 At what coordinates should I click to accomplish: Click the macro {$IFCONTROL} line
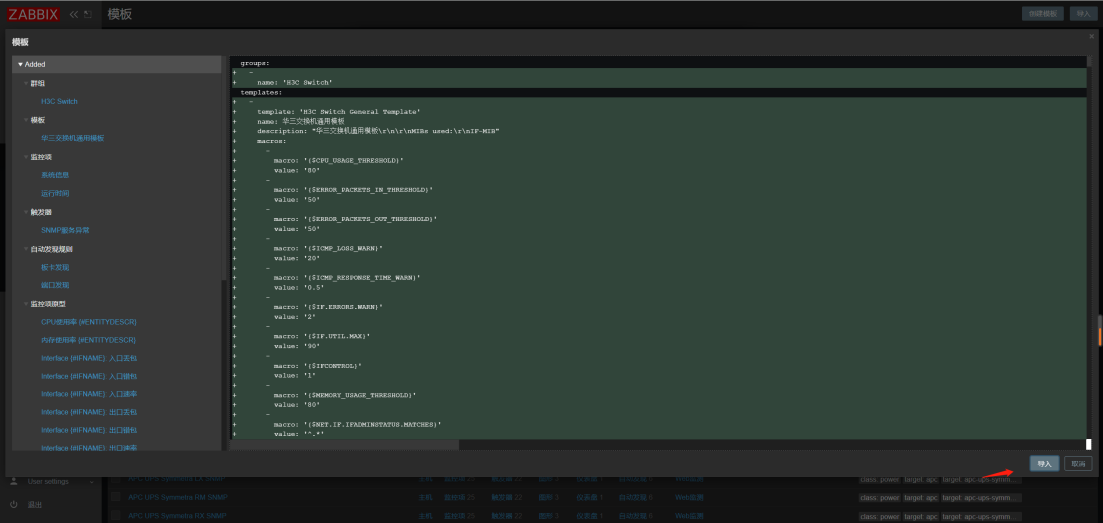coord(318,366)
